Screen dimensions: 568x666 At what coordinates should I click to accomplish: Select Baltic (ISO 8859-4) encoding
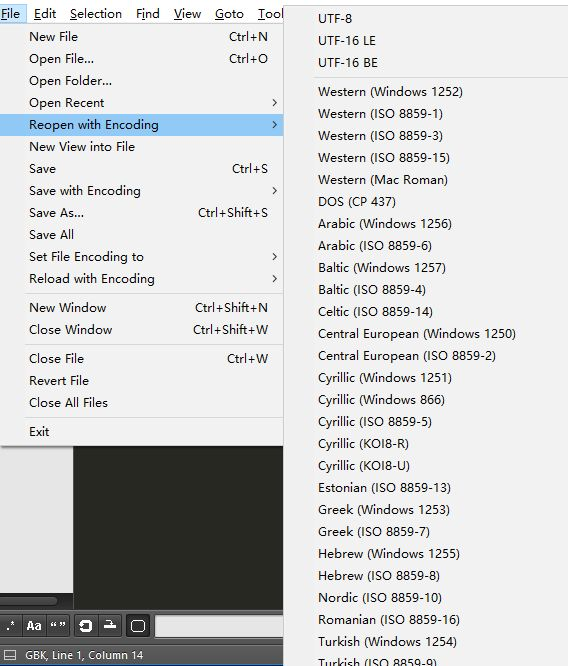(x=426, y=290)
